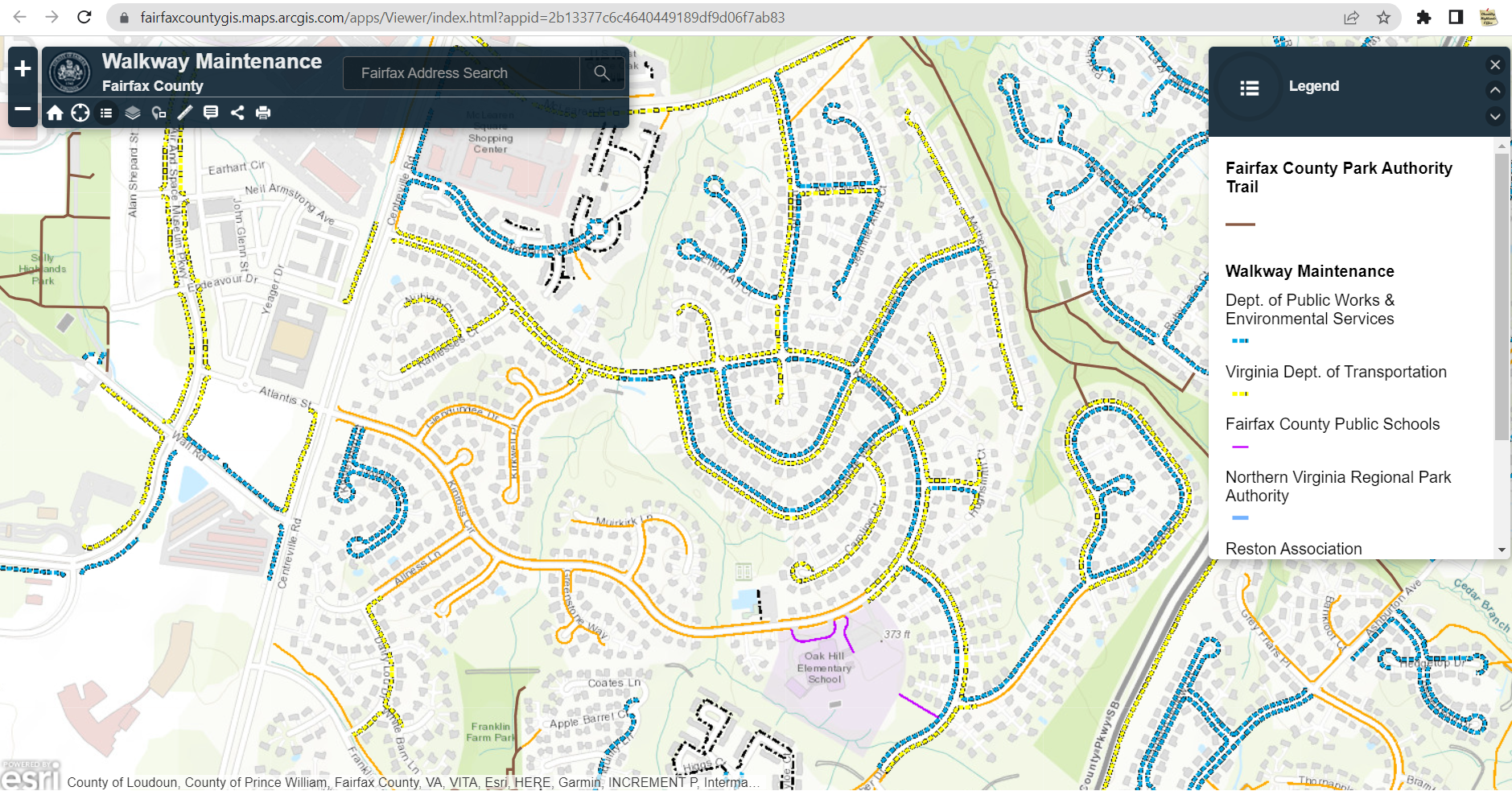Zoom in with the plus button
The height and width of the screenshot is (791, 1512).
pyautogui.click(x=23, y=69)
